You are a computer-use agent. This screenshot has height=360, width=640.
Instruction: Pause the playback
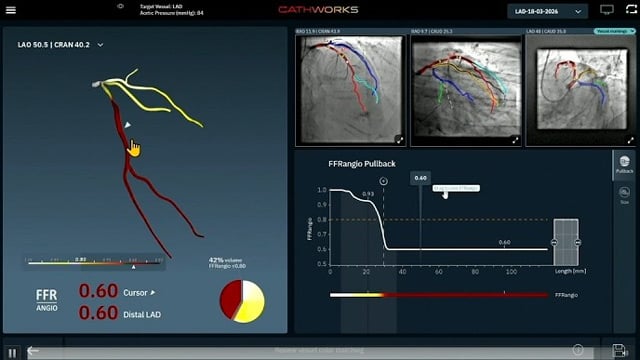(12, 353)
